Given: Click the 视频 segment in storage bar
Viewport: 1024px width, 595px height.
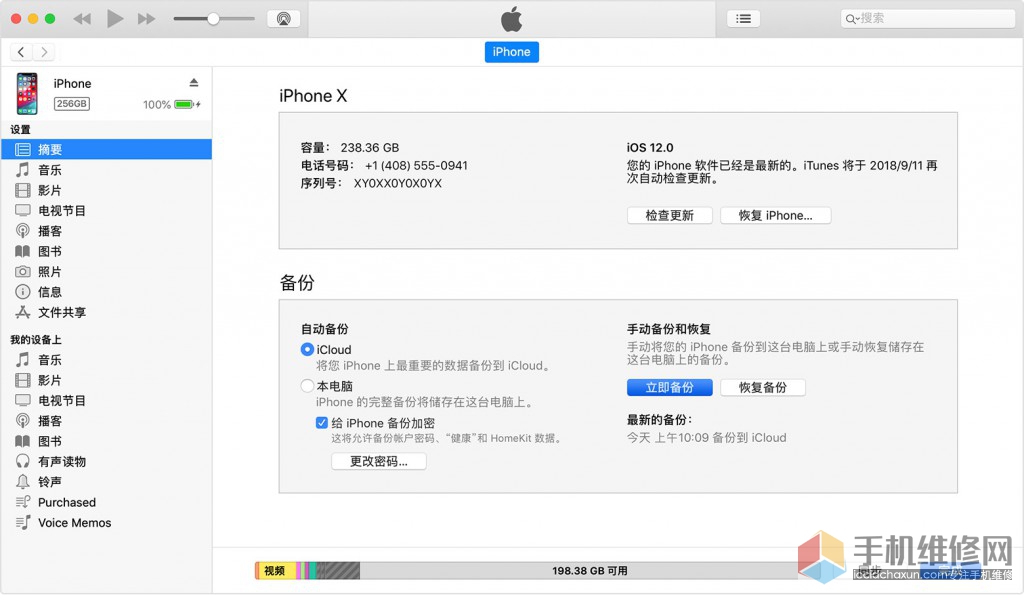Looking at the screenshot, I should 275,571.
